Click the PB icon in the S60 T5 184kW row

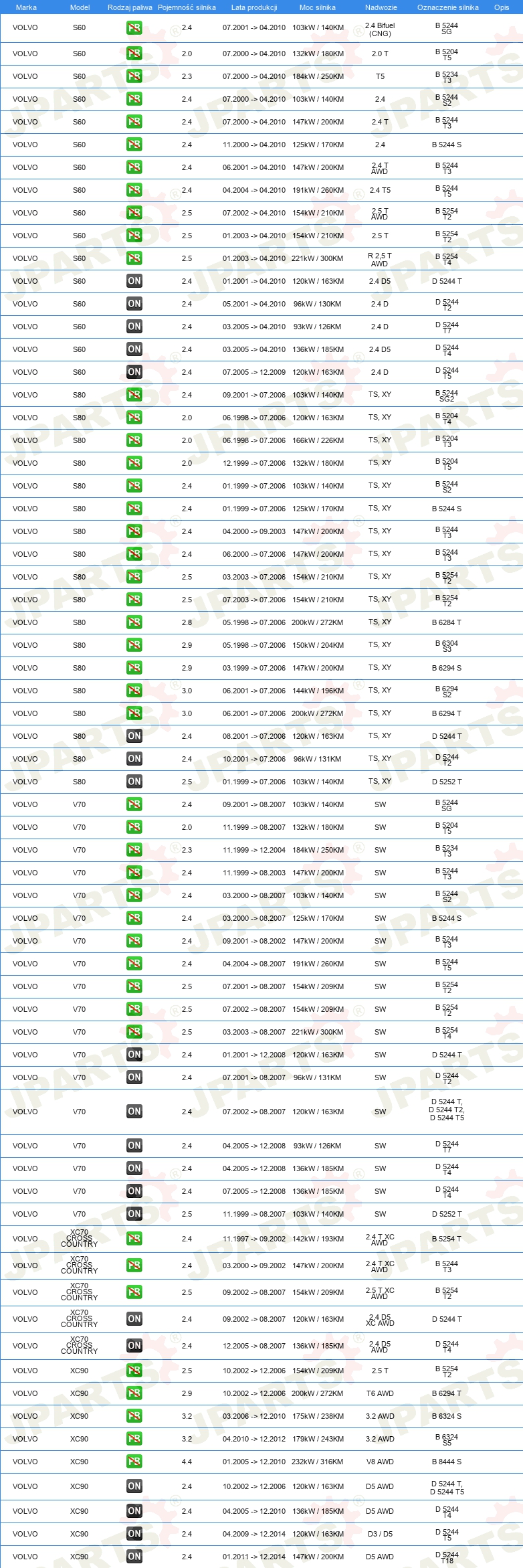click(x=134, y=76)
